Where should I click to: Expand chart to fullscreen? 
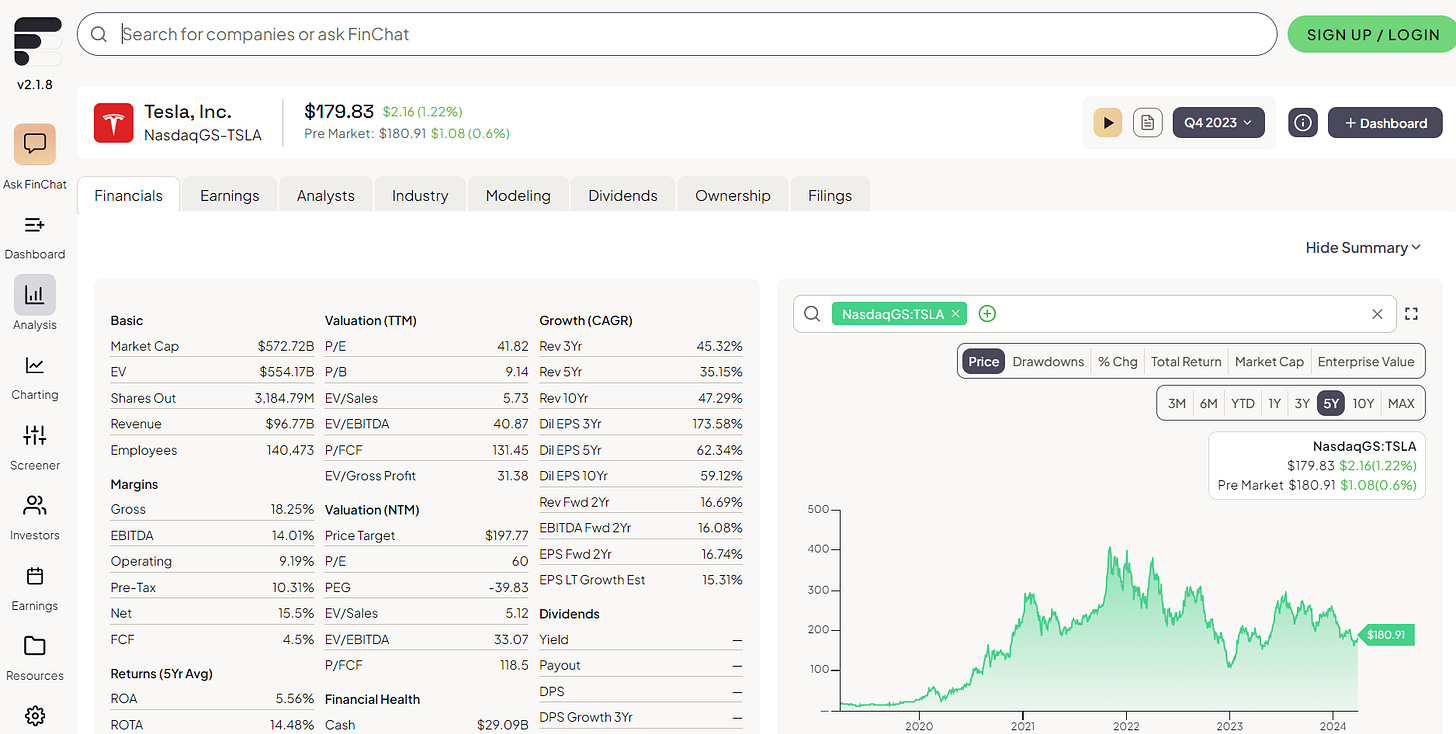pos(1411,314)
